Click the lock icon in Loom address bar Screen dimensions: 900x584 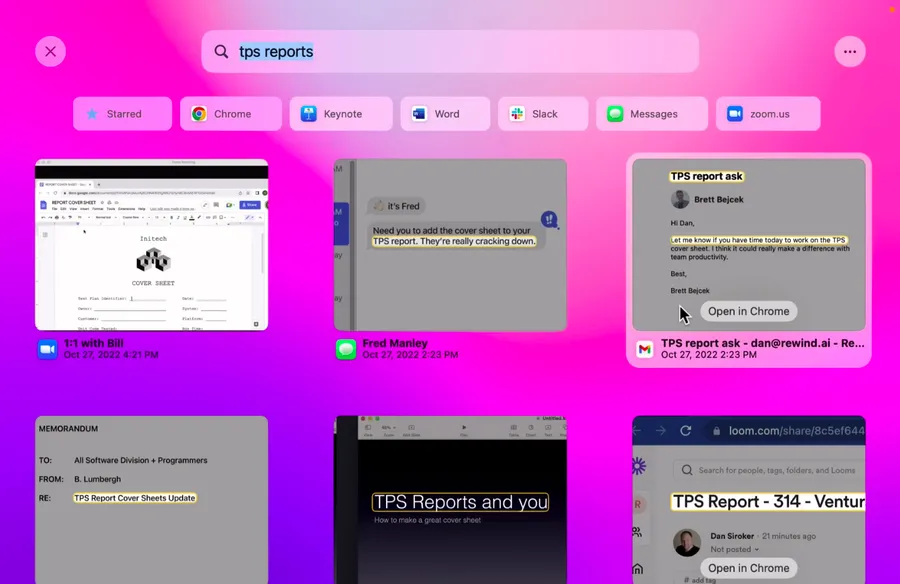tap(716, 431)
